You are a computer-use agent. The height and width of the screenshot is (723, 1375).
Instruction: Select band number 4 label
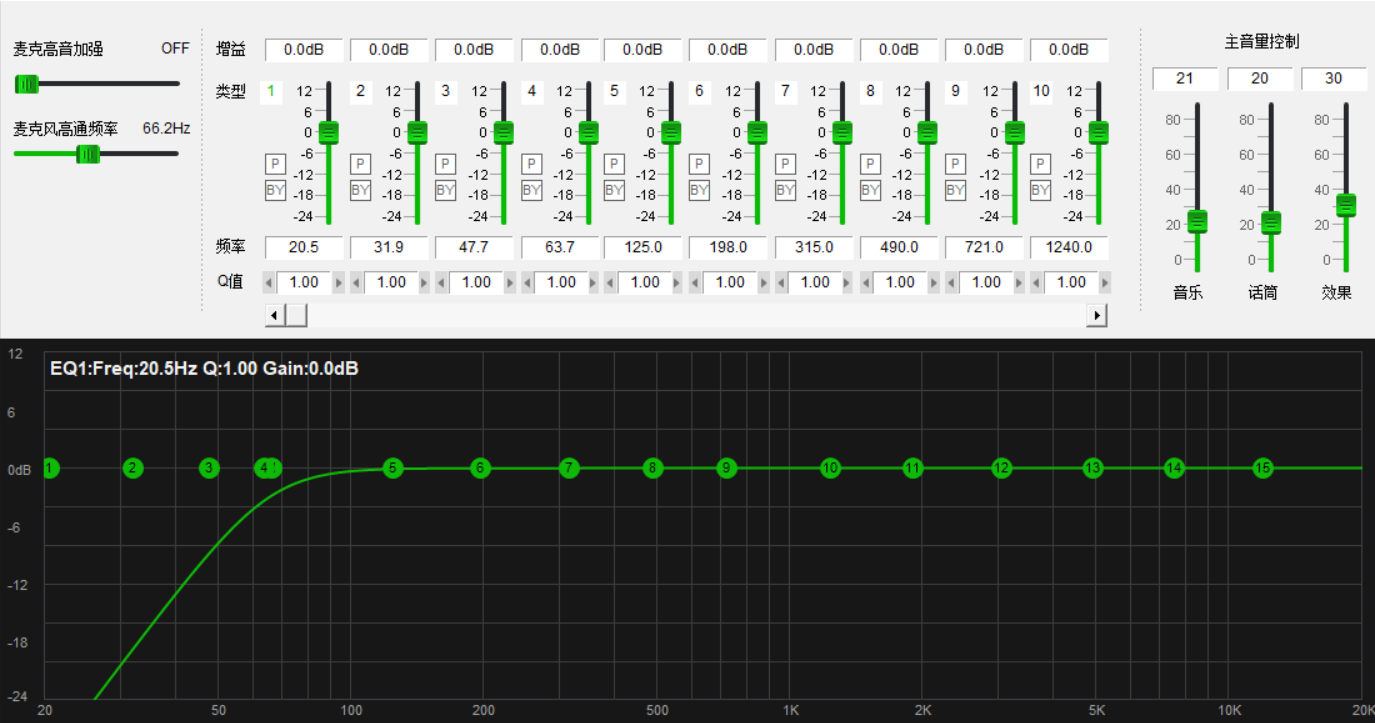531,91
